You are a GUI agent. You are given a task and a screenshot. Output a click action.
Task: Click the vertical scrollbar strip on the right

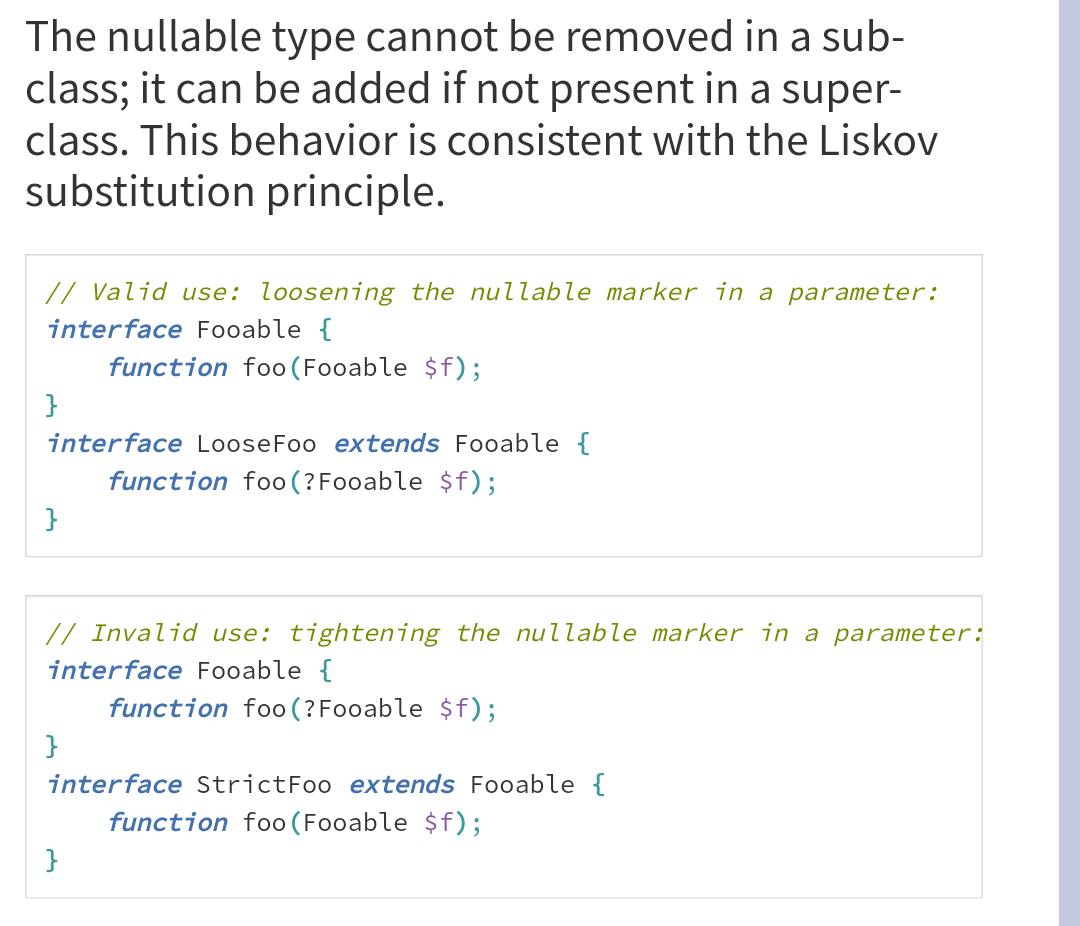tap(1069, 463)
